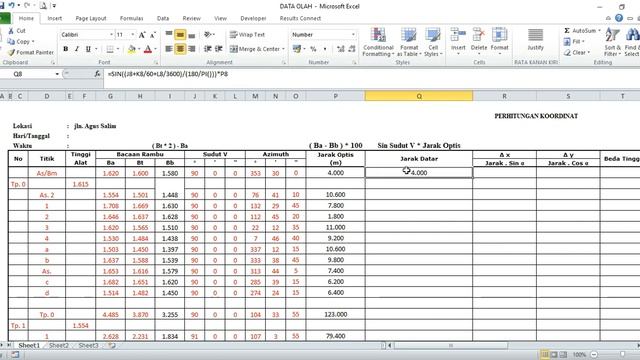The height and width of the screenshot is (360, 640).
Task: Apply comma style icon
Action: pos(325,49)
